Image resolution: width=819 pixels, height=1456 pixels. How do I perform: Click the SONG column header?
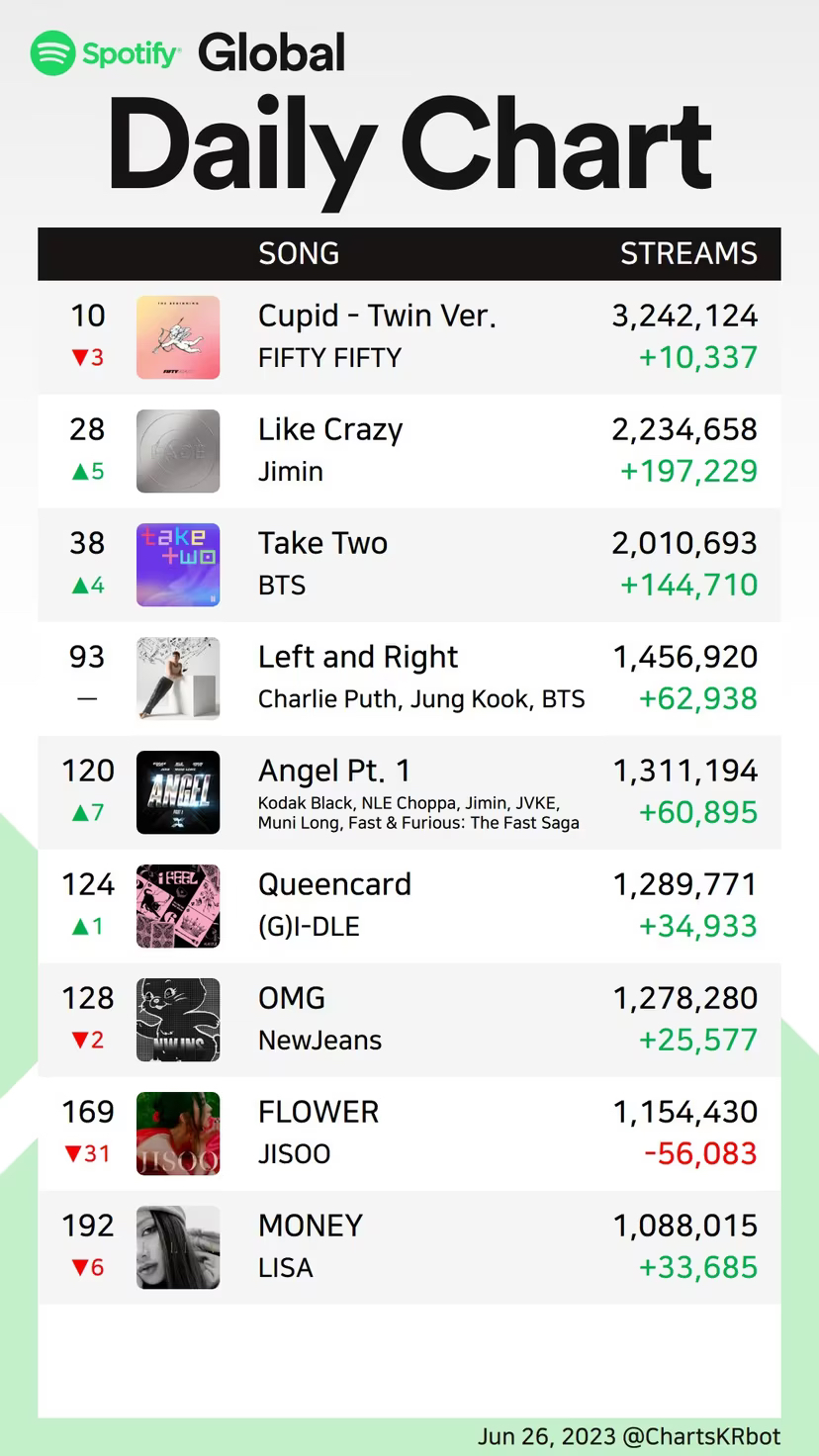coord(299,254)
